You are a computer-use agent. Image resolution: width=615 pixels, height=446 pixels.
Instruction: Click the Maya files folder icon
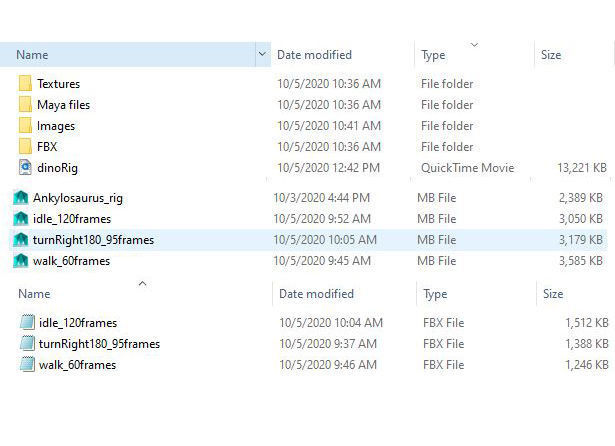[x=25, y=105]
